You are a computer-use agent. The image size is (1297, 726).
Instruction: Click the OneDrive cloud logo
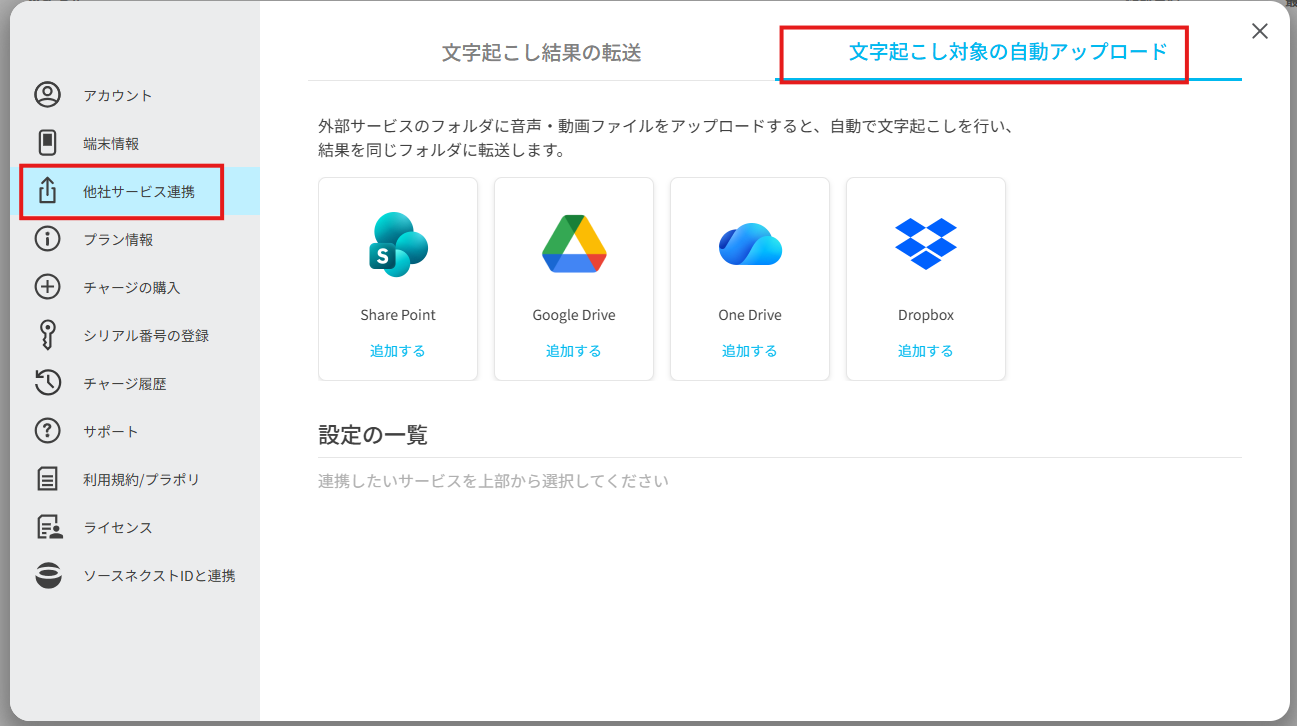[x=750, y=244]
